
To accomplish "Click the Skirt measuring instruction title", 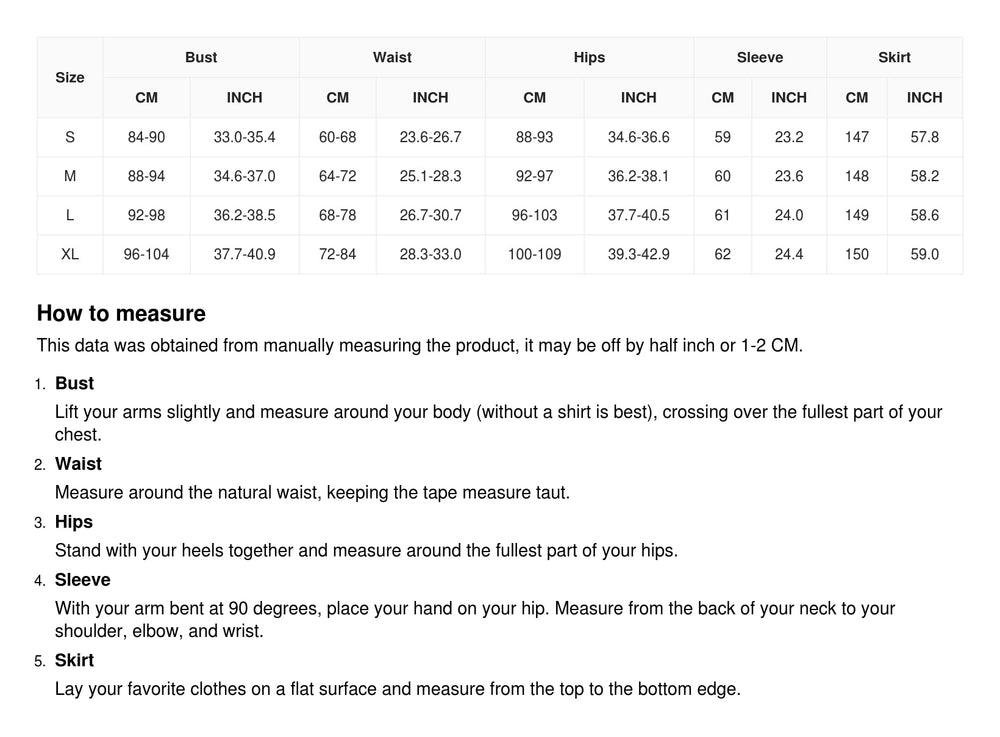I will (x=74, y=661).
